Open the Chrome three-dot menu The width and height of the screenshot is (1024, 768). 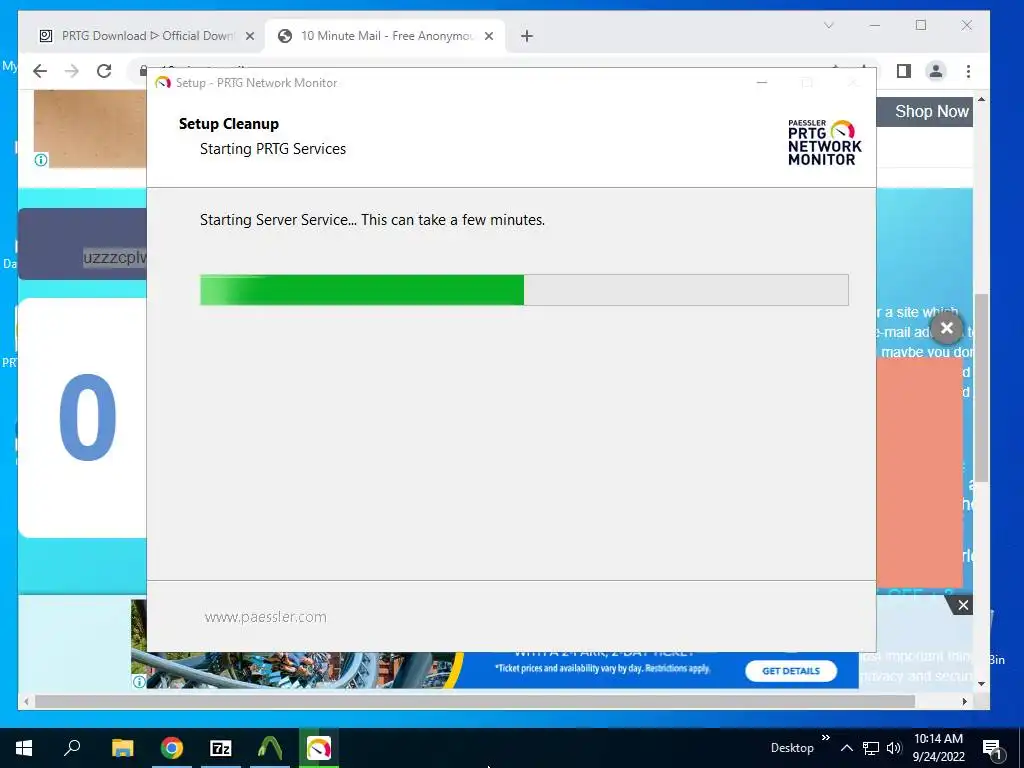tap(968, 71)
